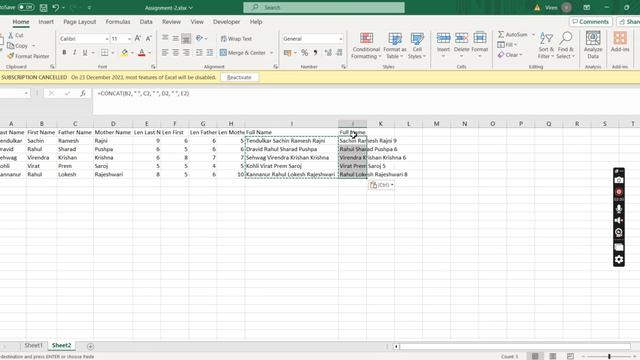Open the Home ribbon tab
640x360 pixels.
20,22
